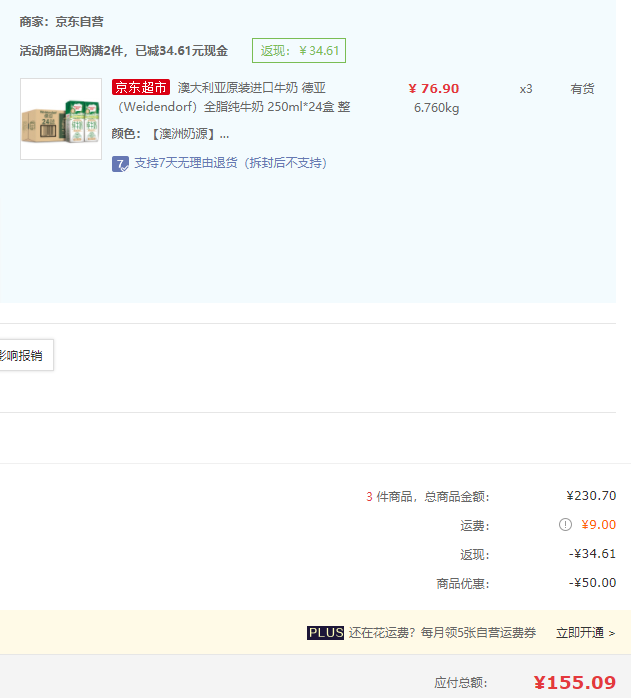Open the milk carton product thumbnail
The height and width of the screenshot is (698, 631).
[61, 119]
